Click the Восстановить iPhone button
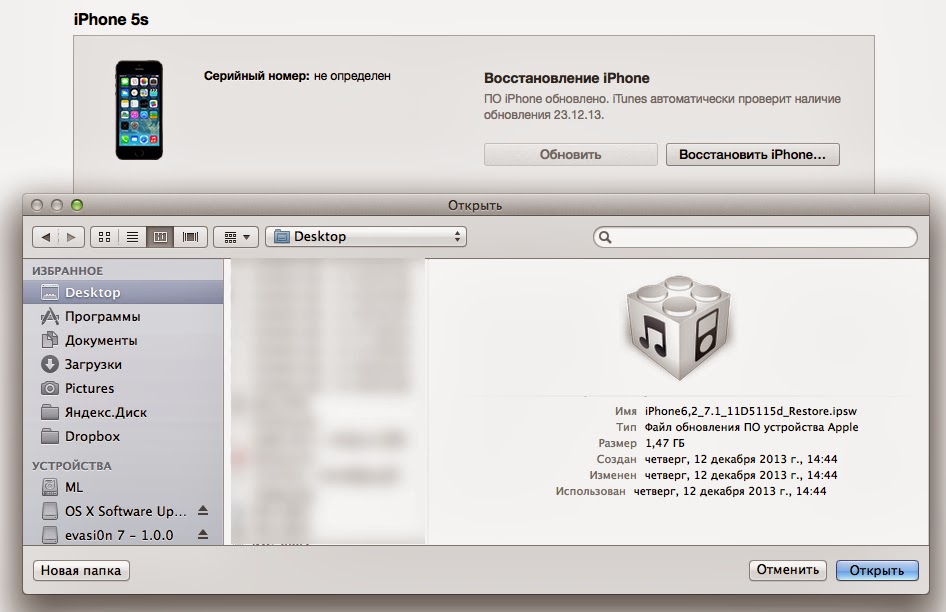This screenshot has height=612, width=946. coord(752,154)
